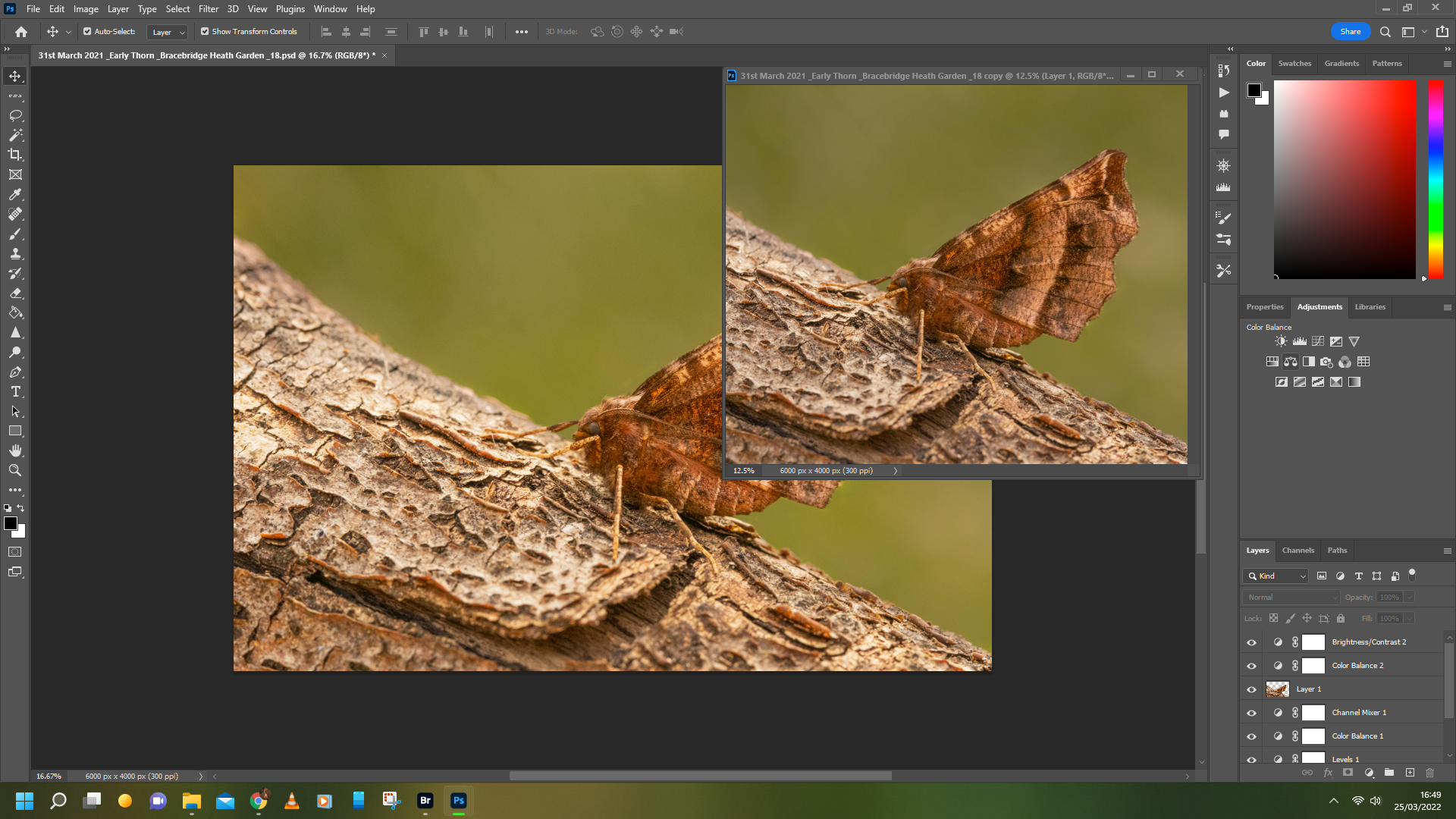Select the Frame tool
The height and width of the screenshot is (819, 1456).
(x=15, y=174)
